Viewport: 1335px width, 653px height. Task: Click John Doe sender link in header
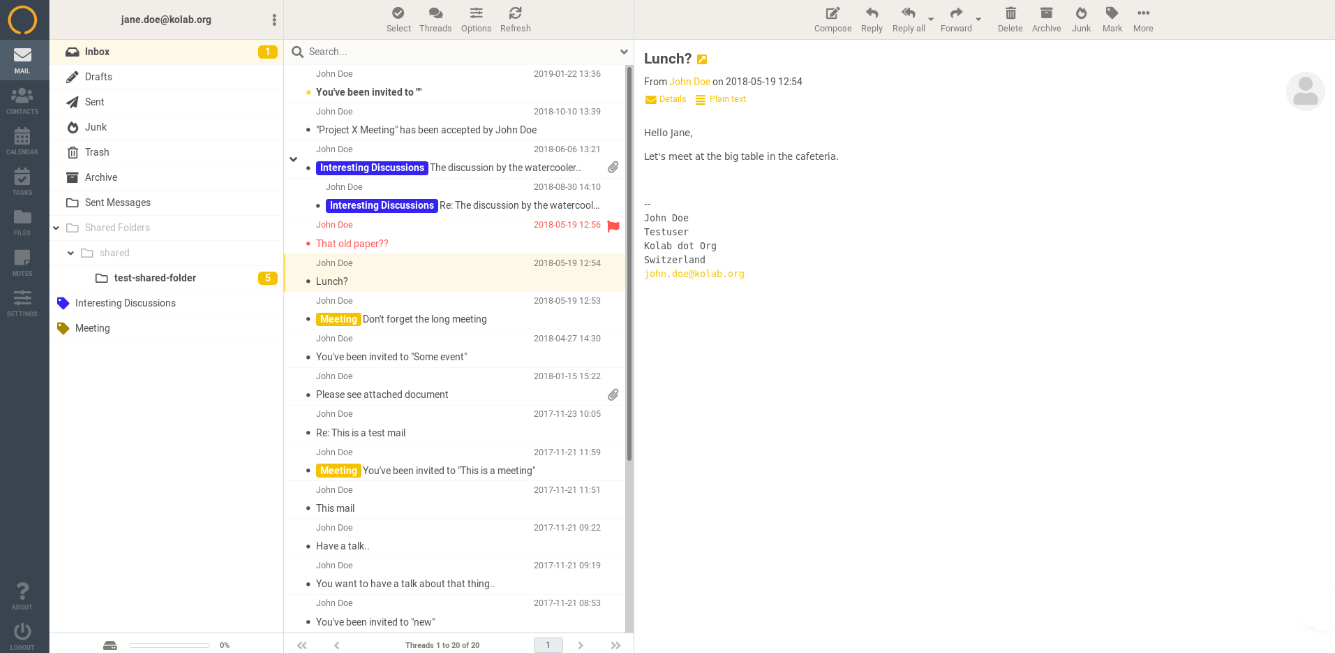[689, 82]
